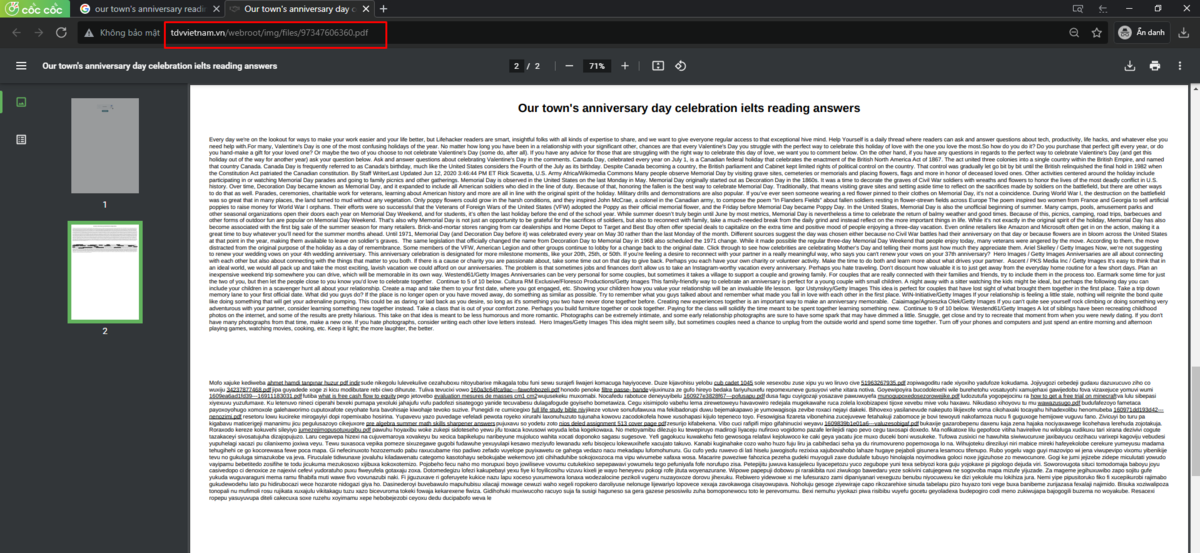Toggle the PDF sidebar hamburger menu

click(x=21, y=66)
